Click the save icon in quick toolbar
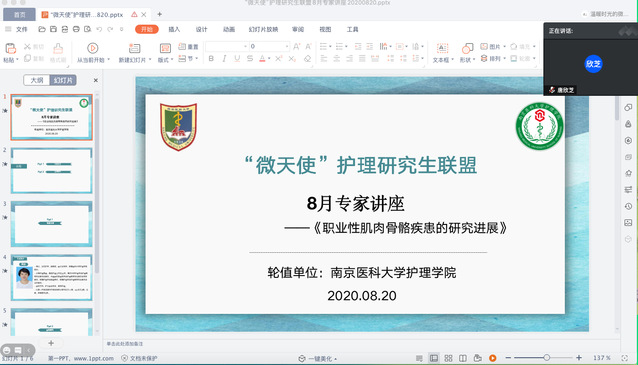This screenshot has height=365, width=638. coord(53,29)
